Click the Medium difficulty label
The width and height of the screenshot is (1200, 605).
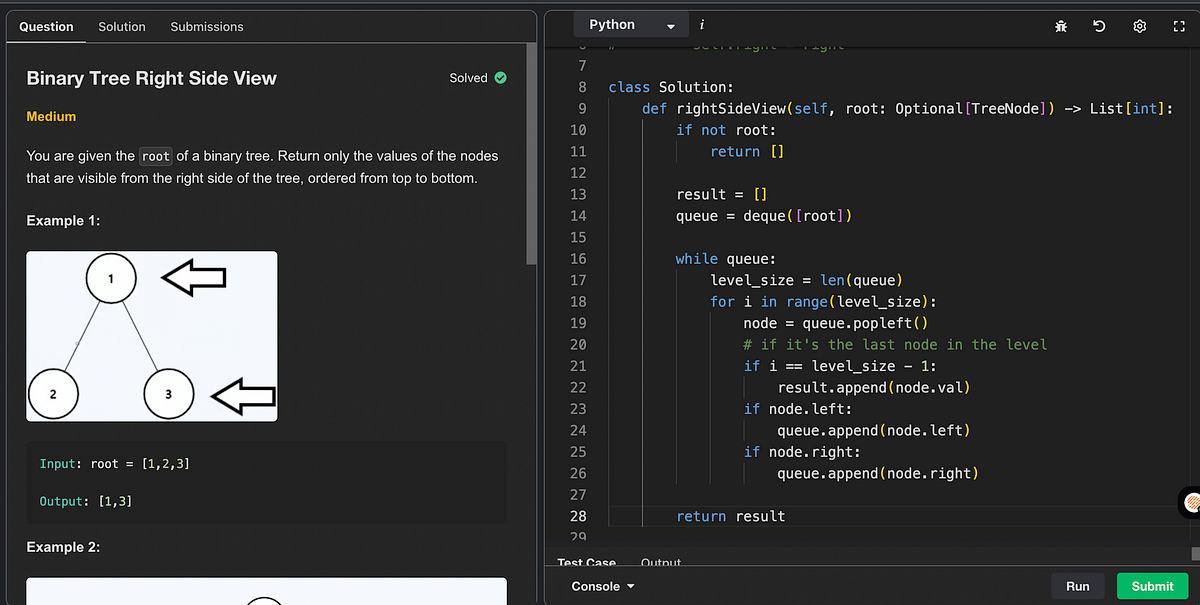point(51,117)
